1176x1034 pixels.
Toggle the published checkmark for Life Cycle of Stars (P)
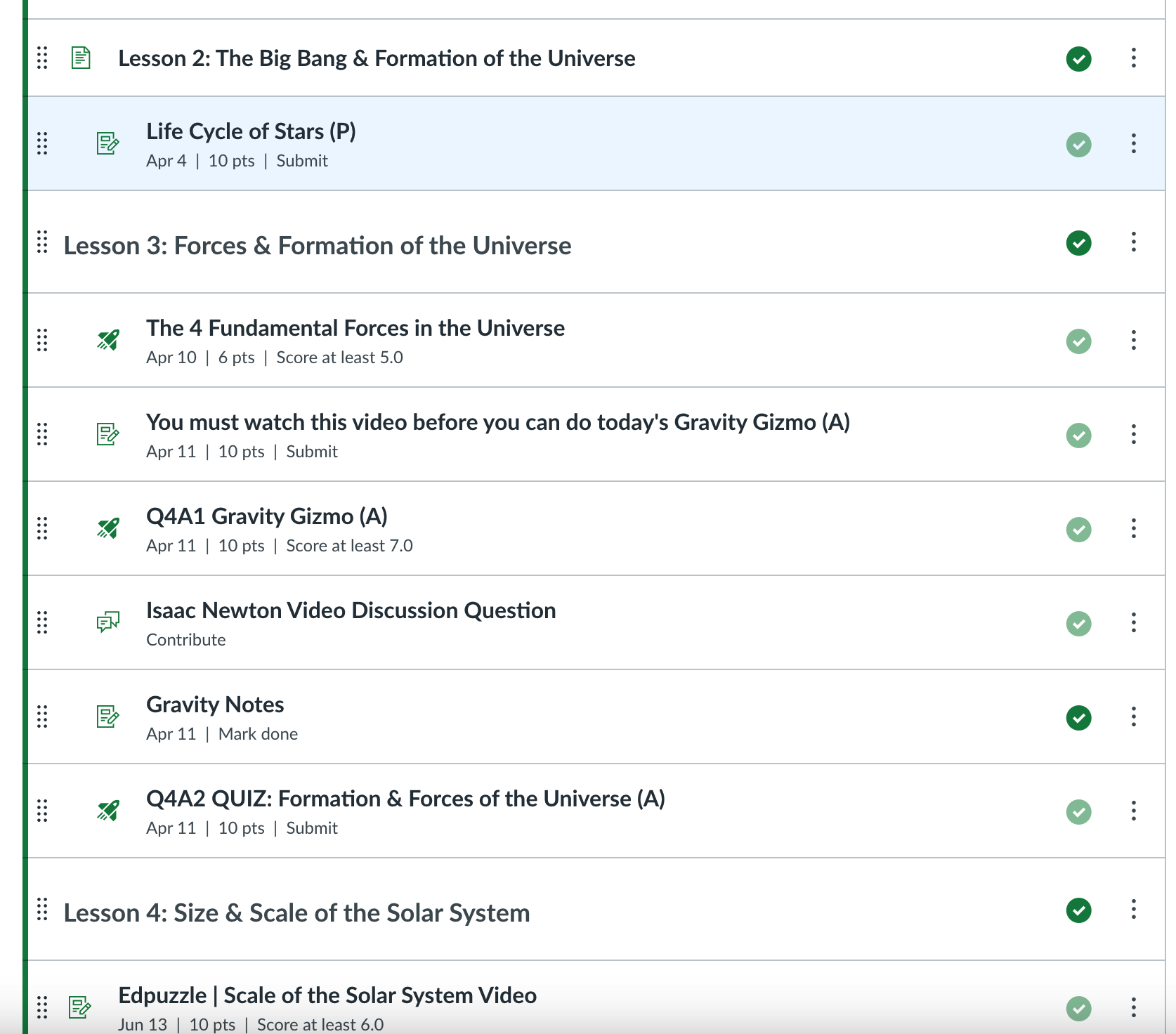coord(1078,145)
